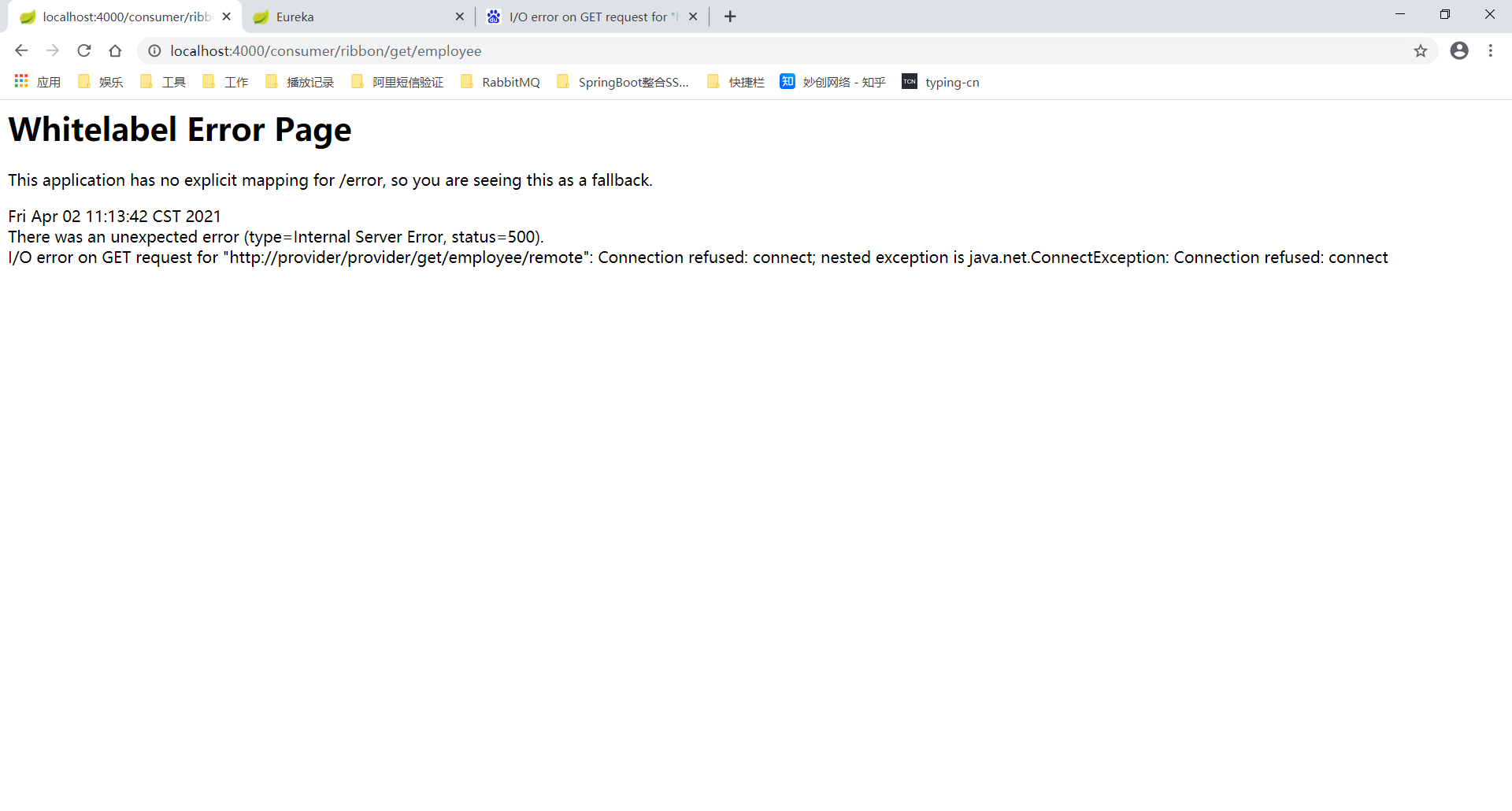
Task: Click the browser back arrow
Action: click(x=20, y=50)
